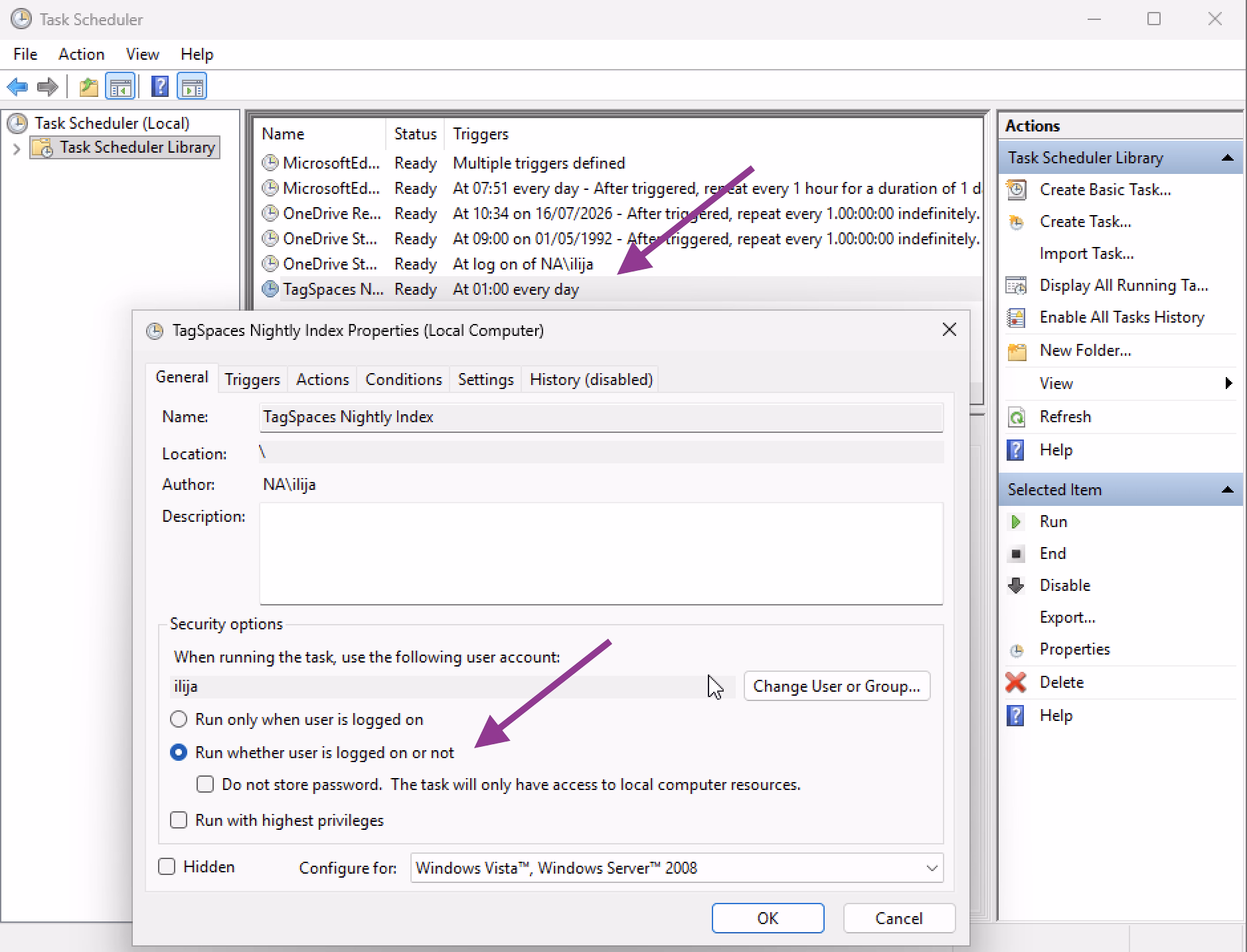Switch to the Settings tab
The image size is (1247, 952).
pos(486,380)
